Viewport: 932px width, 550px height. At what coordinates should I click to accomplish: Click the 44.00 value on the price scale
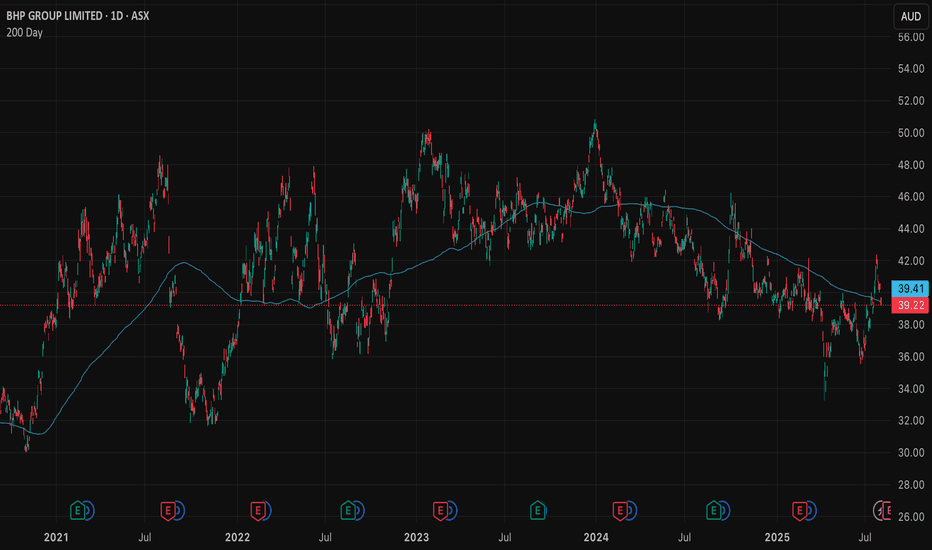(x=911, y=229)
